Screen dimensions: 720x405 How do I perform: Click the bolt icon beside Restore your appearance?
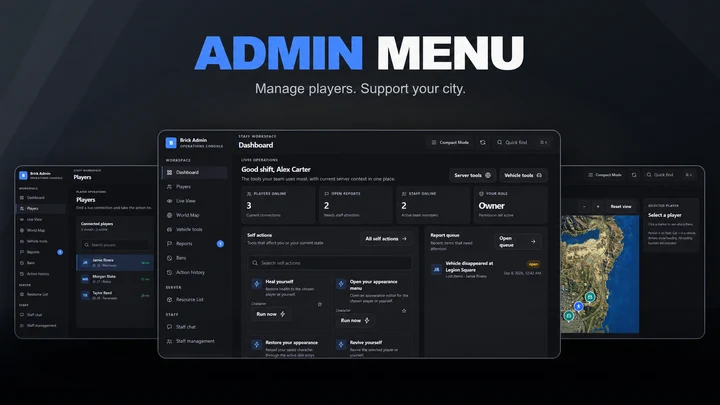(257, 344)
